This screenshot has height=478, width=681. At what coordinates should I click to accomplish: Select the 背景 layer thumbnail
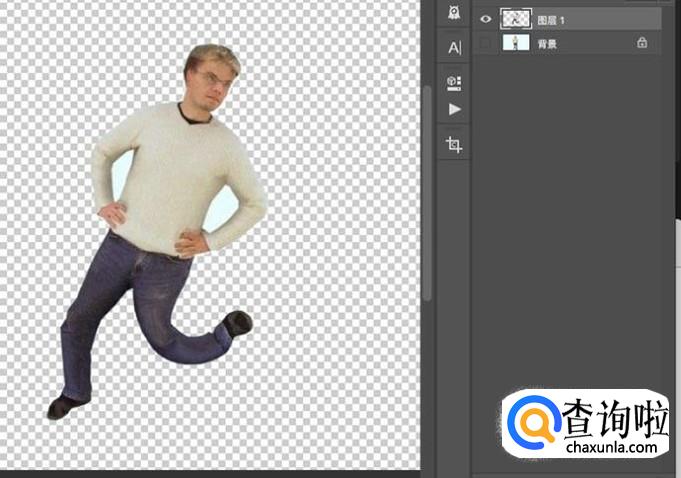[x=515, y=44]
